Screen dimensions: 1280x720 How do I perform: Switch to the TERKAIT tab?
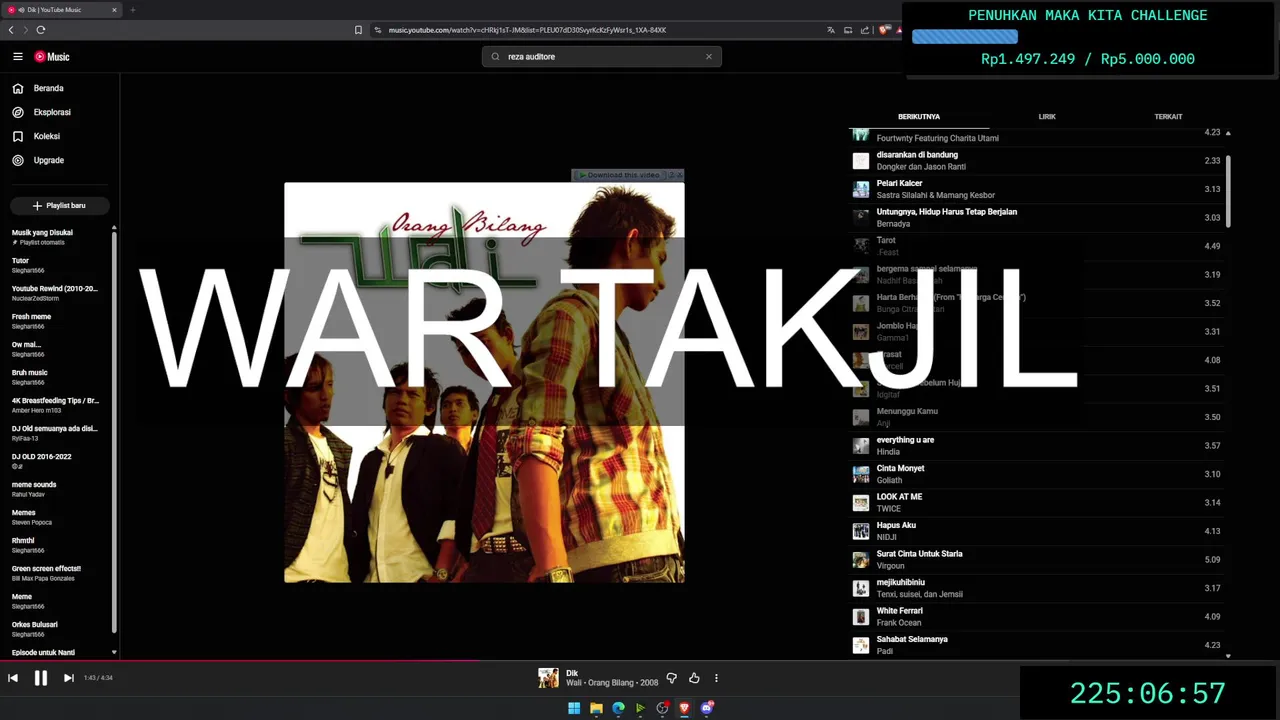(x=1168, y=117)
